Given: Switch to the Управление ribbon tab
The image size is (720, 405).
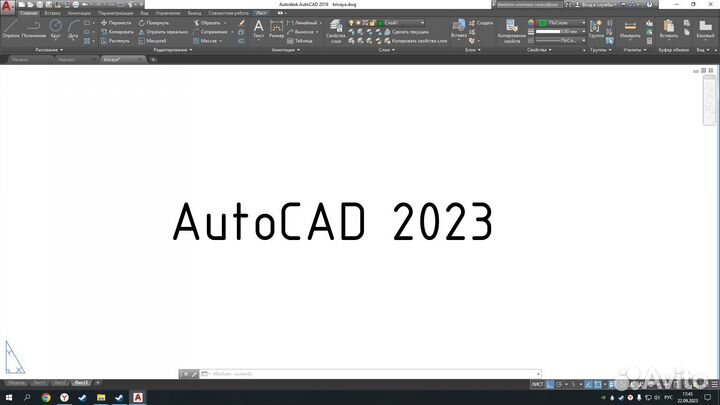Looking at the screenshot, I should pos(168,13).
